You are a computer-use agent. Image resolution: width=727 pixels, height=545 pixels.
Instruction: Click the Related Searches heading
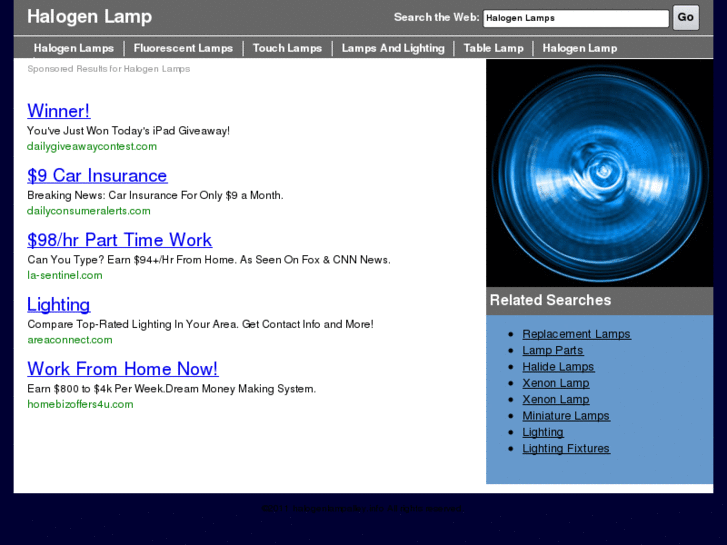[550, 300]
